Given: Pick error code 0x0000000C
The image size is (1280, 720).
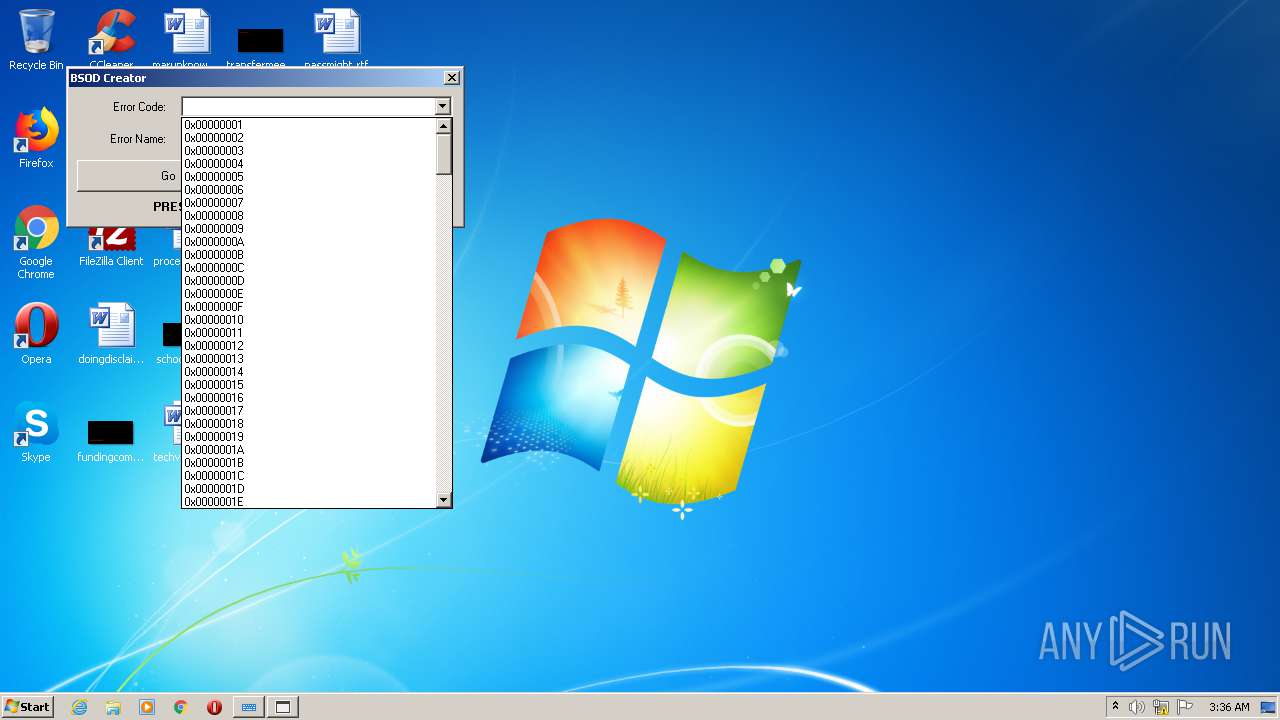Looking at the screenshot, I should 310,268.
